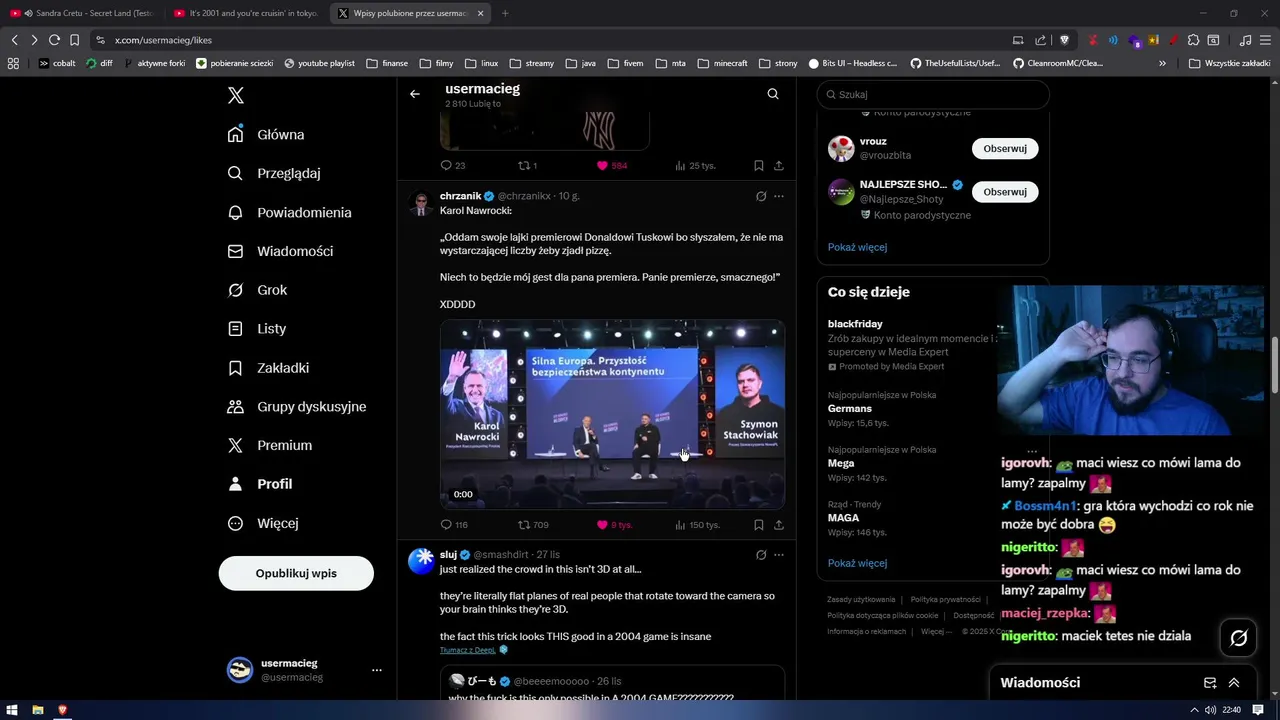The image size is (1280, 720).
Task: Open chrzanik profile avatar
Action: tap(421, 204)
